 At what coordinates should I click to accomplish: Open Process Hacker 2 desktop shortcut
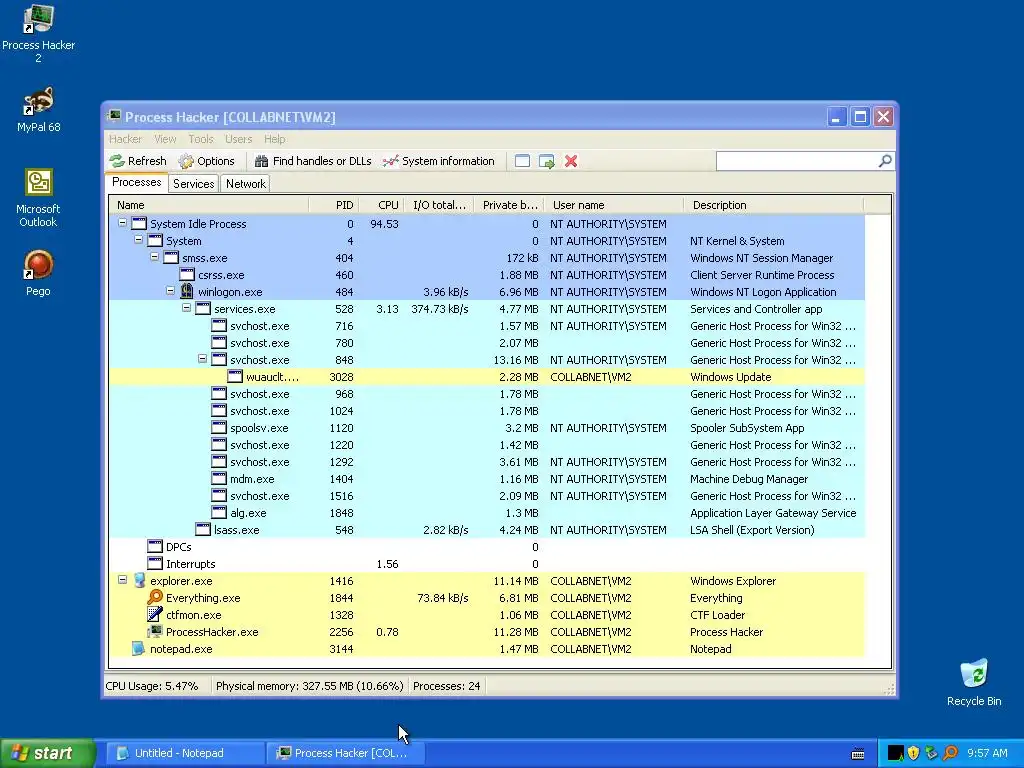[38, 33]
